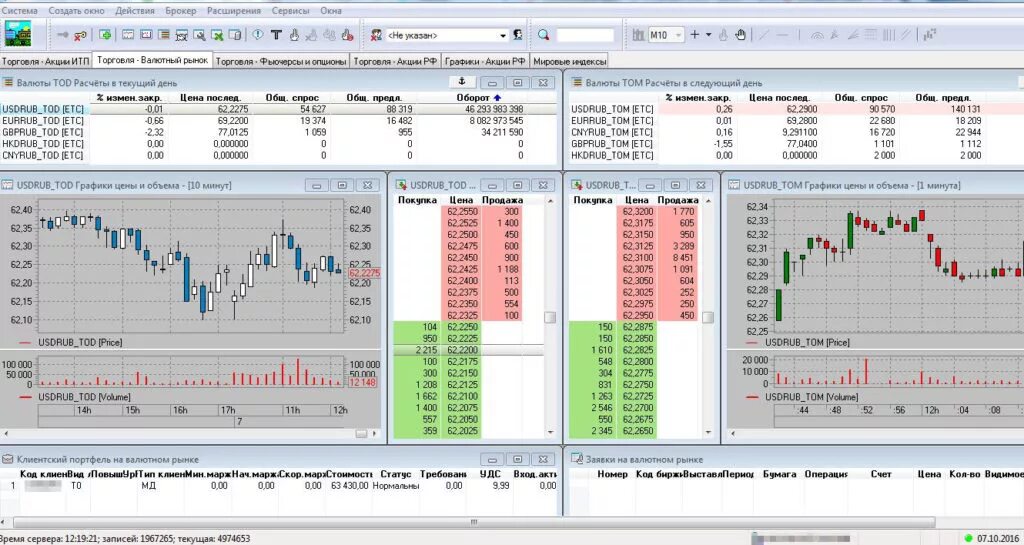Click the USDRUB_TOM order book scrollbar thumb
Screen dimensions: 1024x545
[x=707, y=317]
